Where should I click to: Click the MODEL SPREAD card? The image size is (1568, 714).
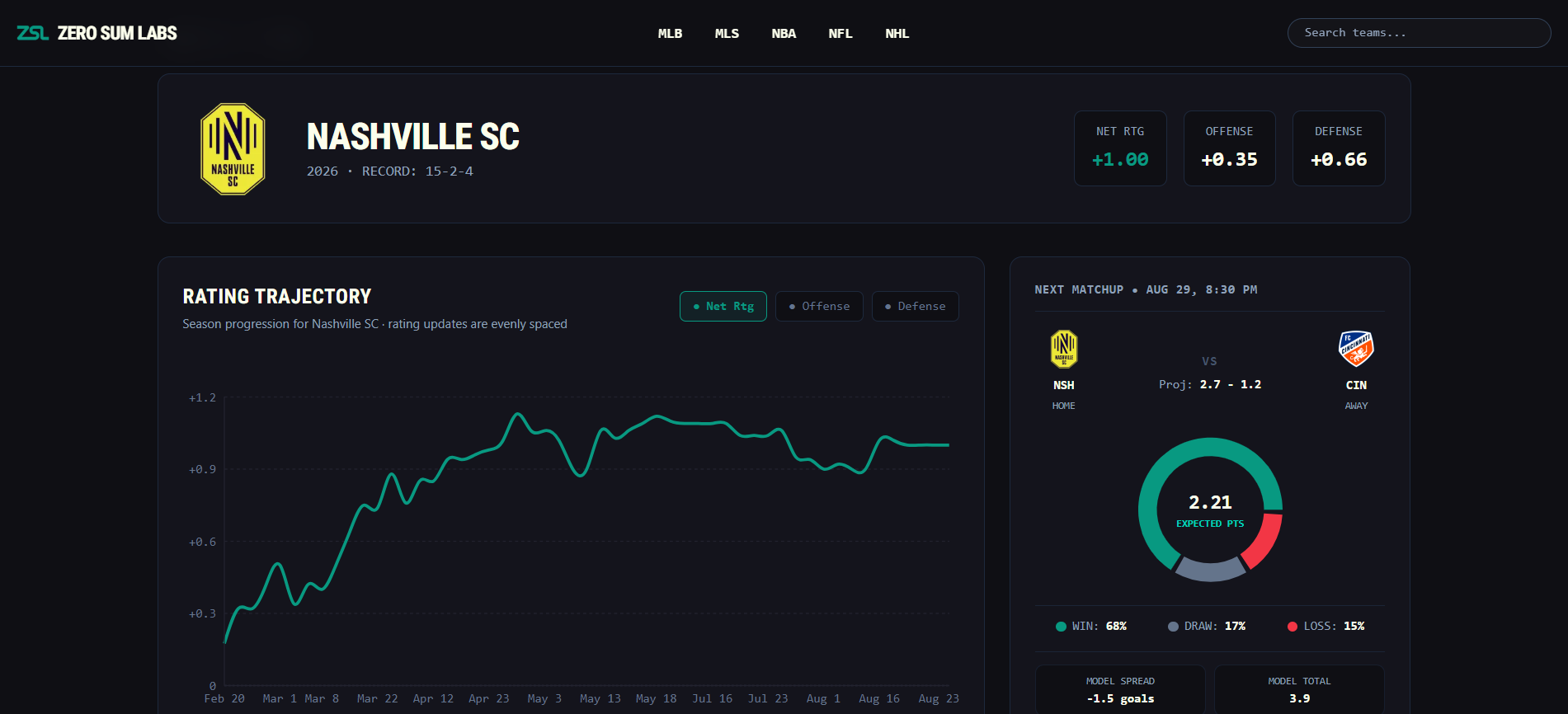(x=1120, y=690)
